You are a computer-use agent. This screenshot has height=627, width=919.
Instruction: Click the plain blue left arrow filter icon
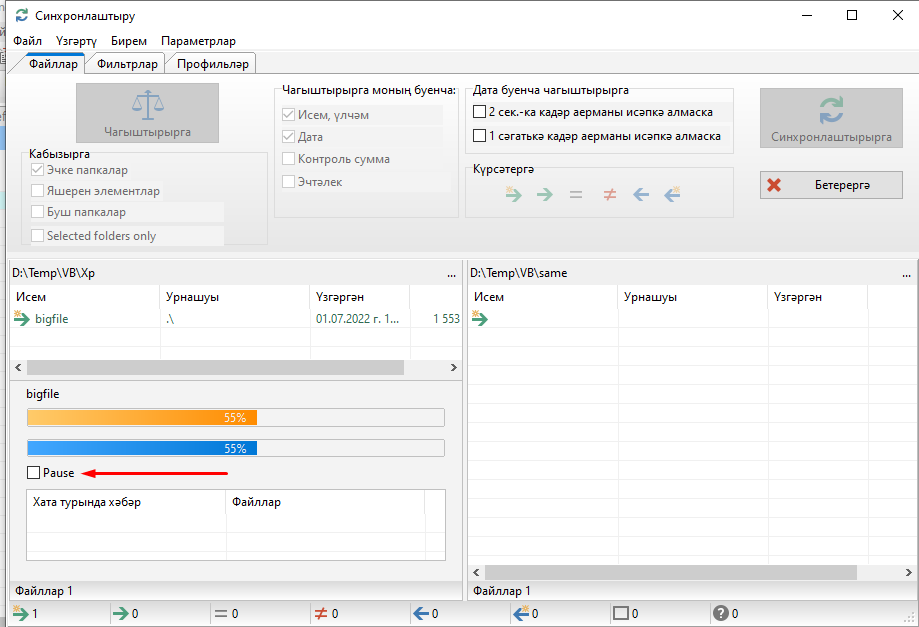(641, 195)
